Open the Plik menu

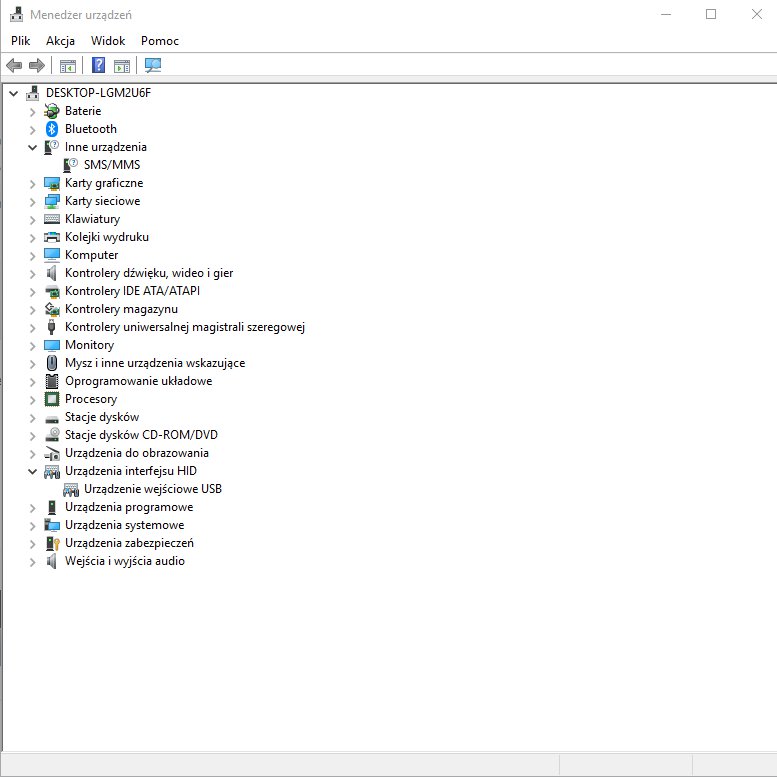pyautogui.click(x=20, y=41)
